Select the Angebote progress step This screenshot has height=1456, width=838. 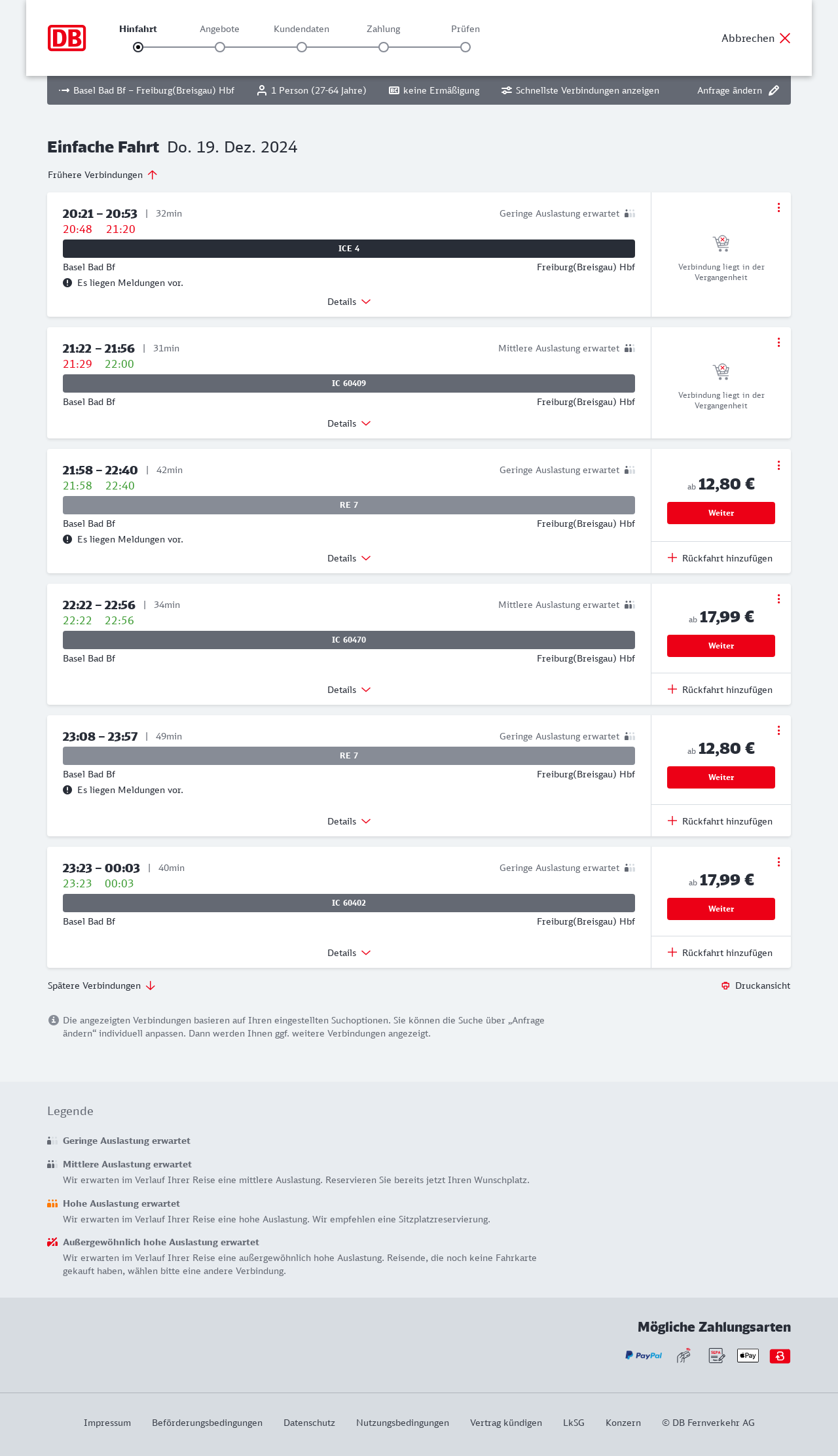tap(220, 46)
